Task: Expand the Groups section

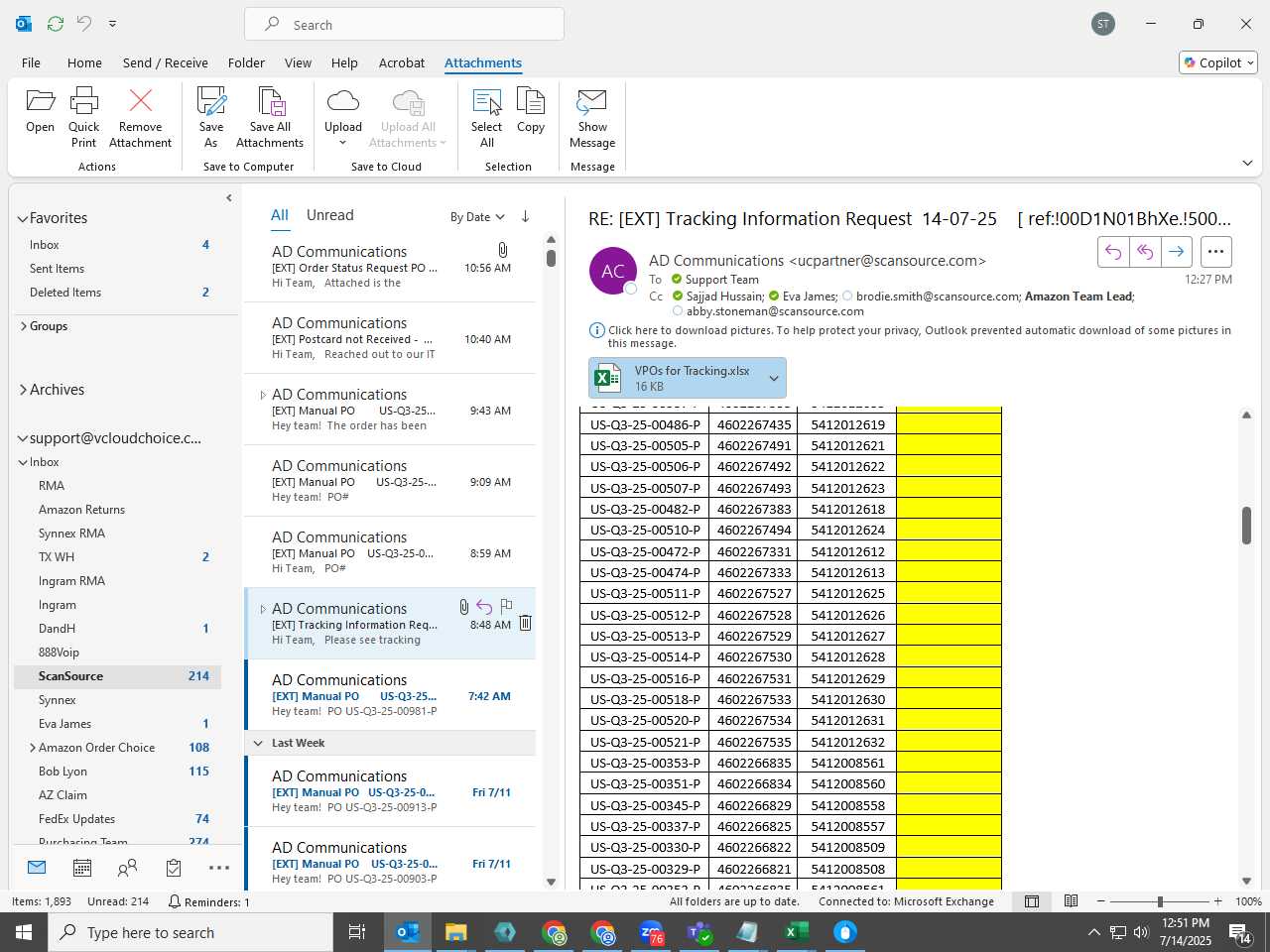Action: [x=23, y=326]
